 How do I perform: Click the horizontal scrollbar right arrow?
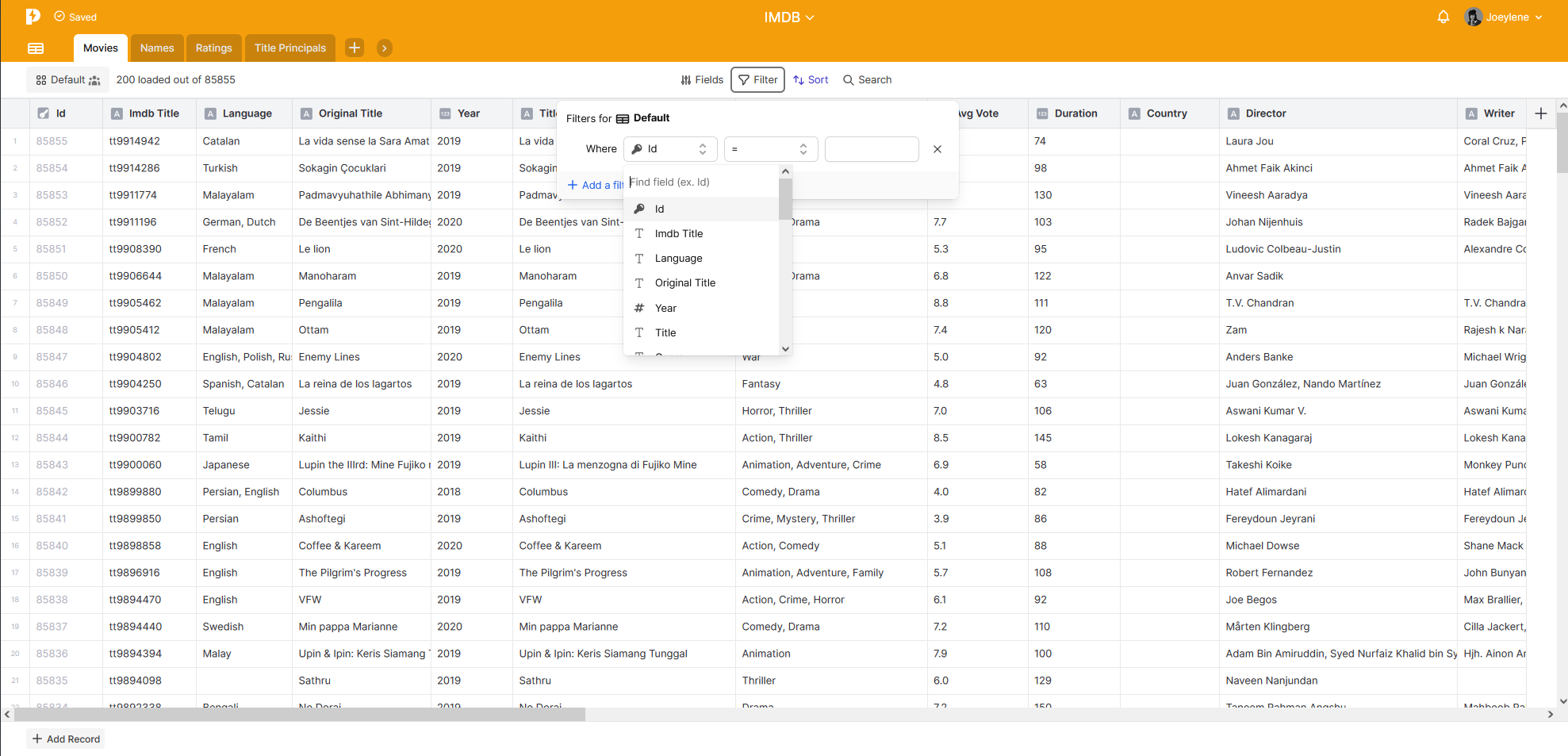1551,715
